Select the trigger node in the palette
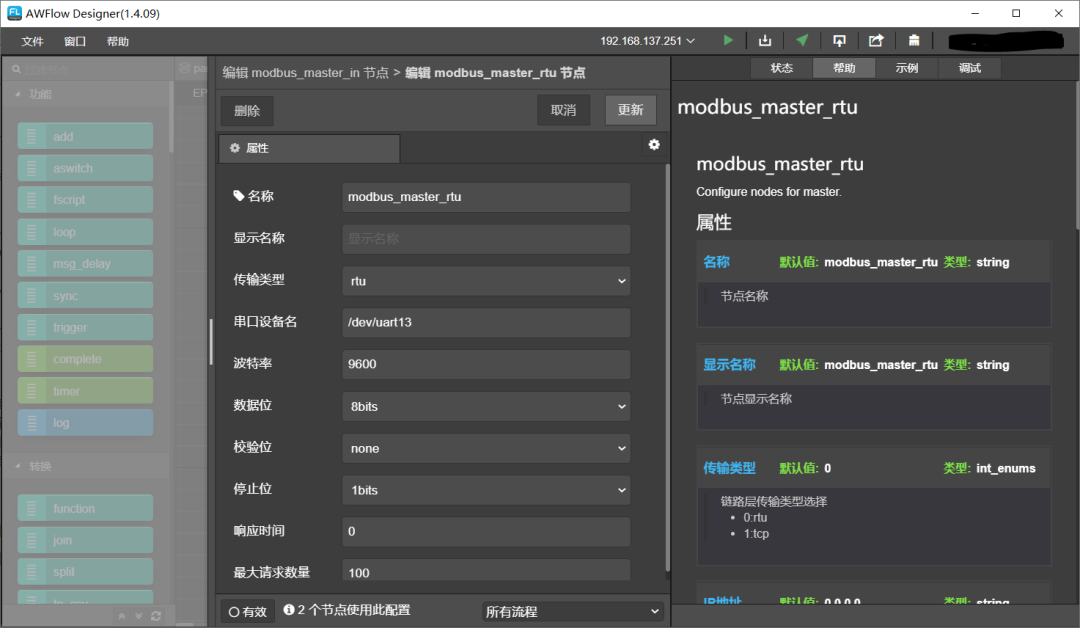The height and width of the screenshot is (628, 1080). 85,326
